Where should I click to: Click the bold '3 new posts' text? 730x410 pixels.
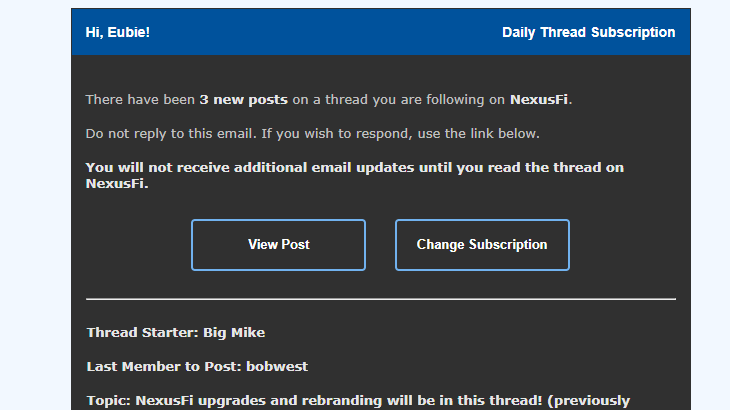click(x=243, y=100)
